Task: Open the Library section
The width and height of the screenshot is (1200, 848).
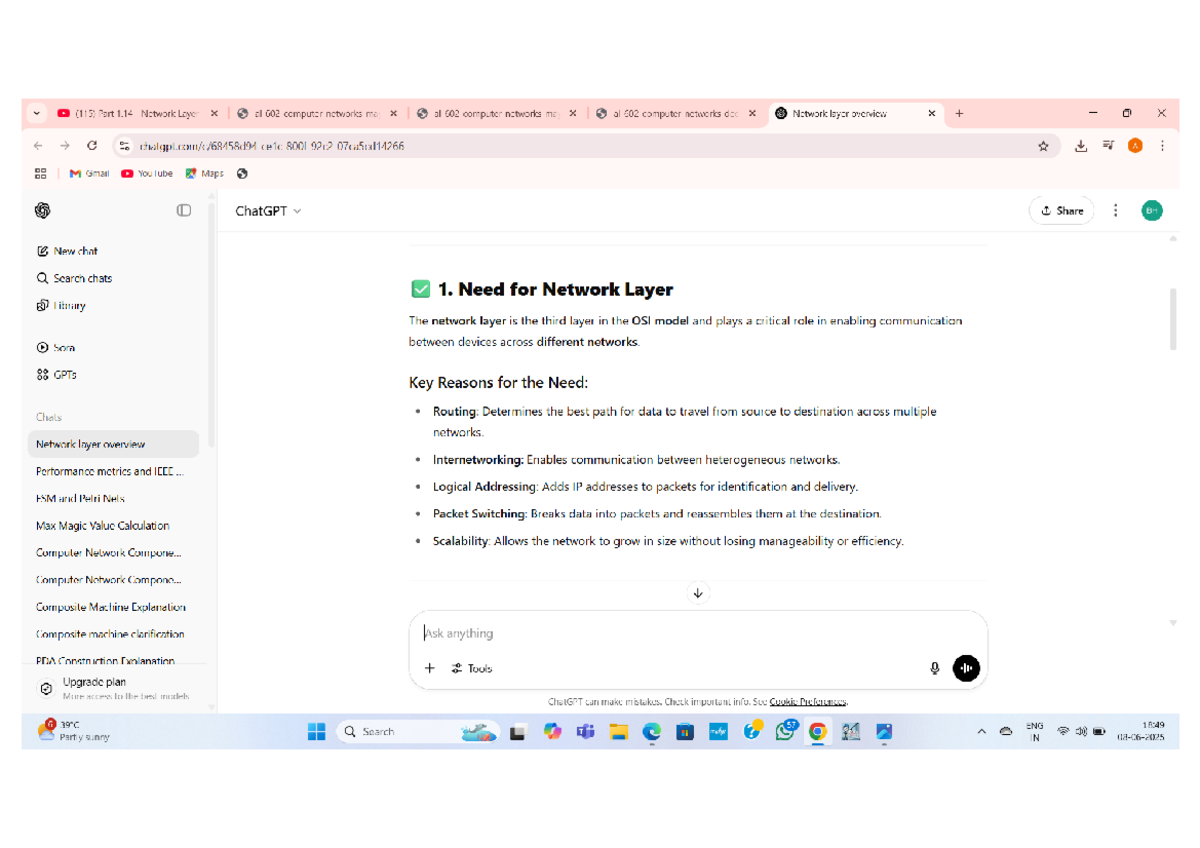Action: tap(61, 305)
